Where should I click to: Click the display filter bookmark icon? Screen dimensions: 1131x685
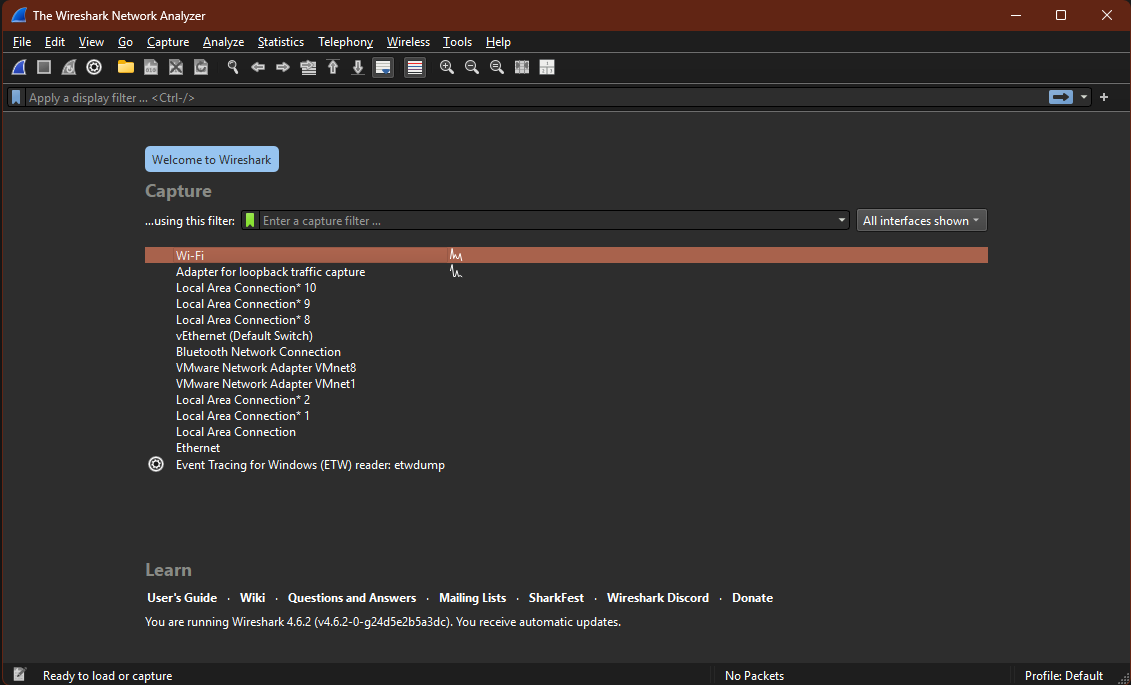(16, 97)
